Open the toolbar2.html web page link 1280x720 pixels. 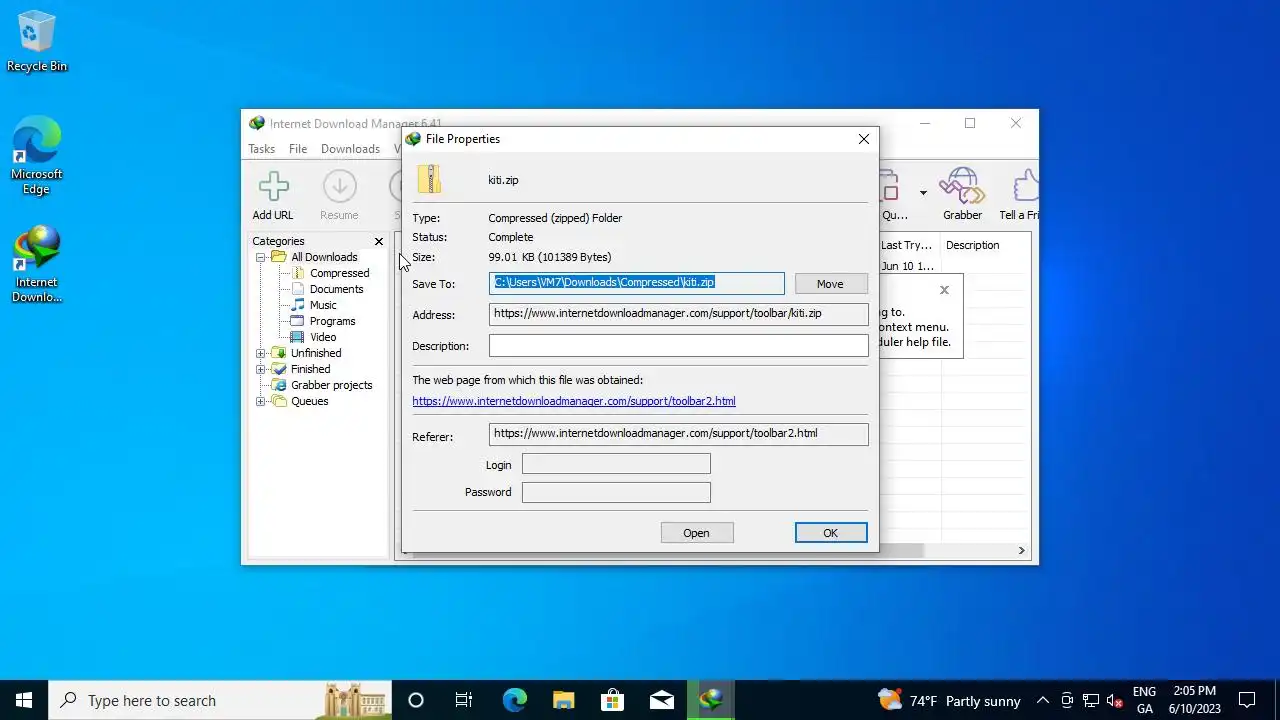click(574, 401)
